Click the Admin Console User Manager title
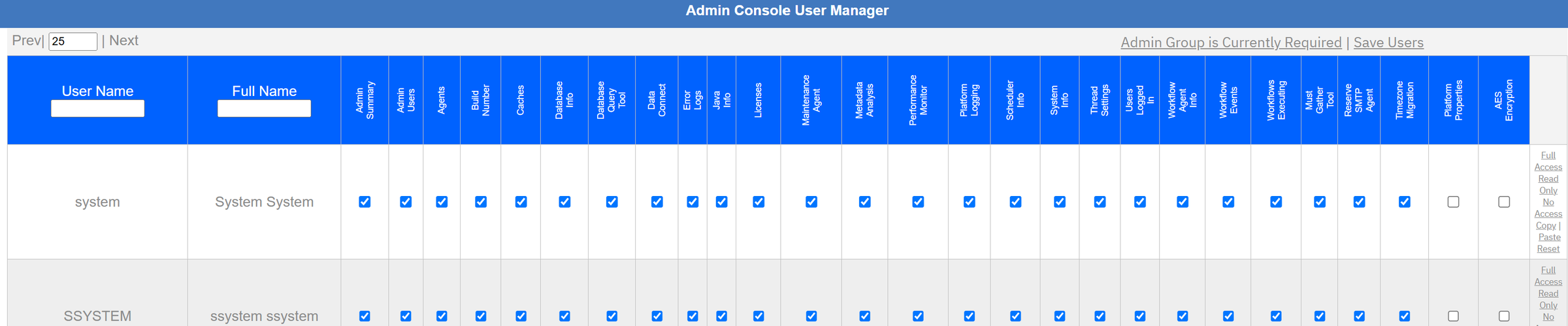1568x326 pixels. 787,10
